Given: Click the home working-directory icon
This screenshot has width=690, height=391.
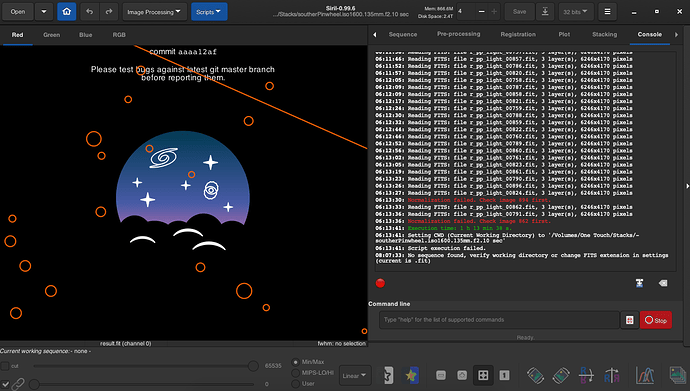Looking at the screenshot, I should point(66,12).
